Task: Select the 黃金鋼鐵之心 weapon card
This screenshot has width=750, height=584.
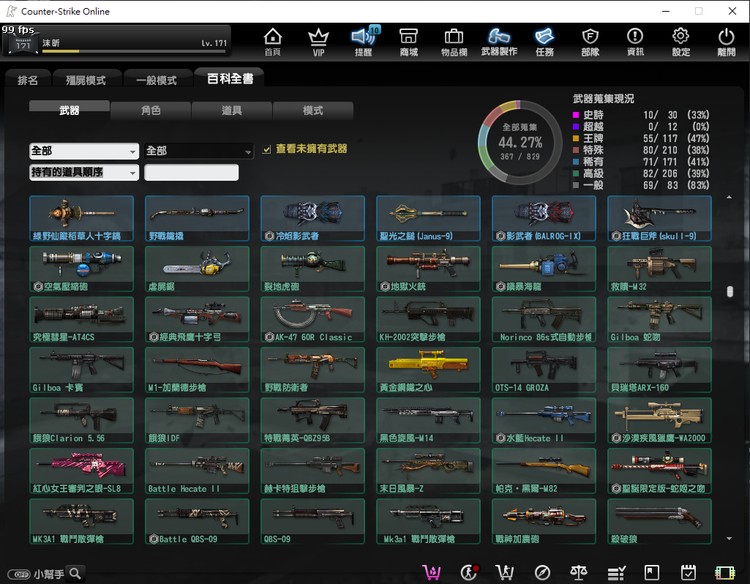Action: (428, 370)
